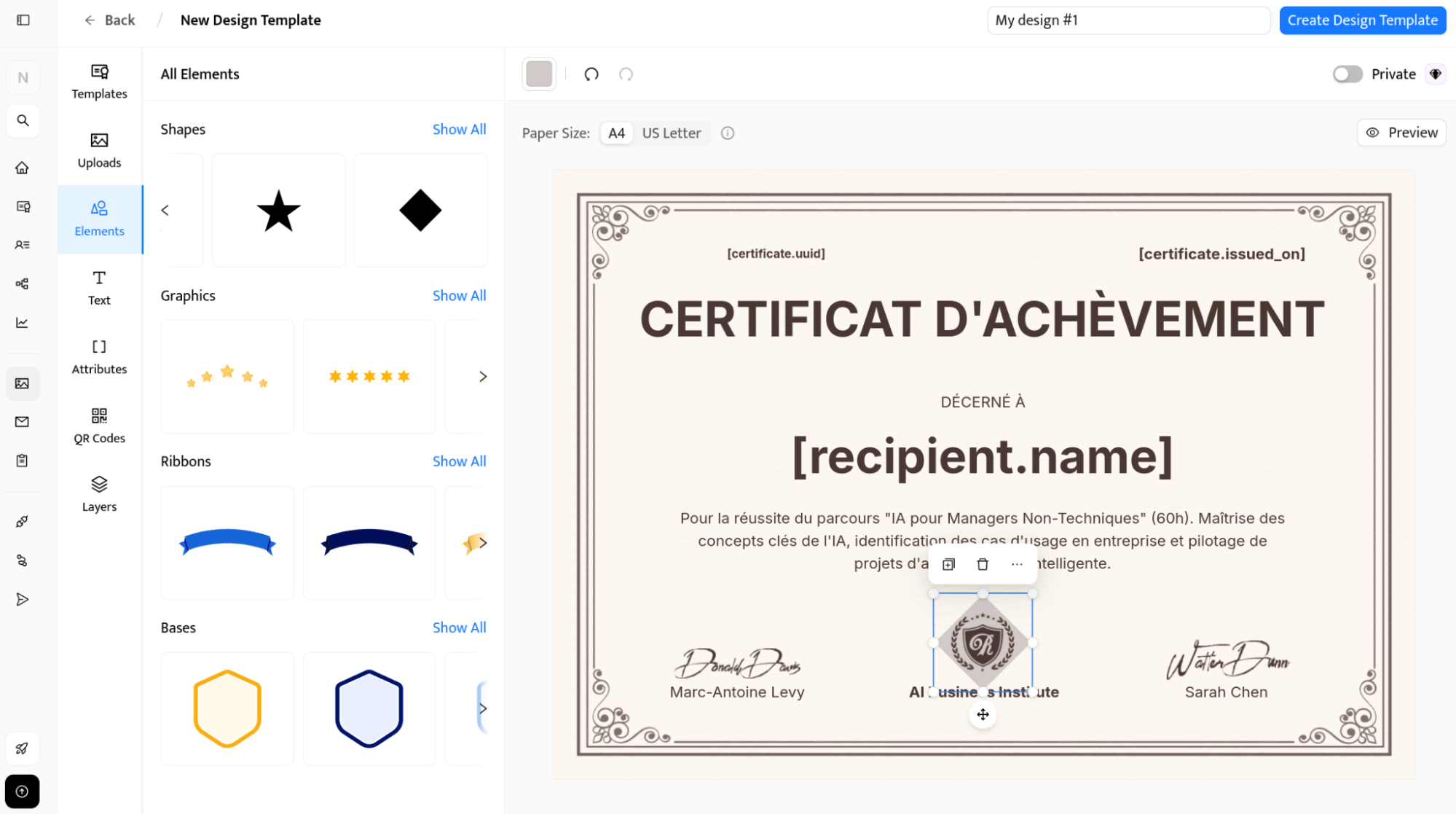Duplicate the selected badge element
This screenshot has height=814, width=1456.
tap(948, 564)
